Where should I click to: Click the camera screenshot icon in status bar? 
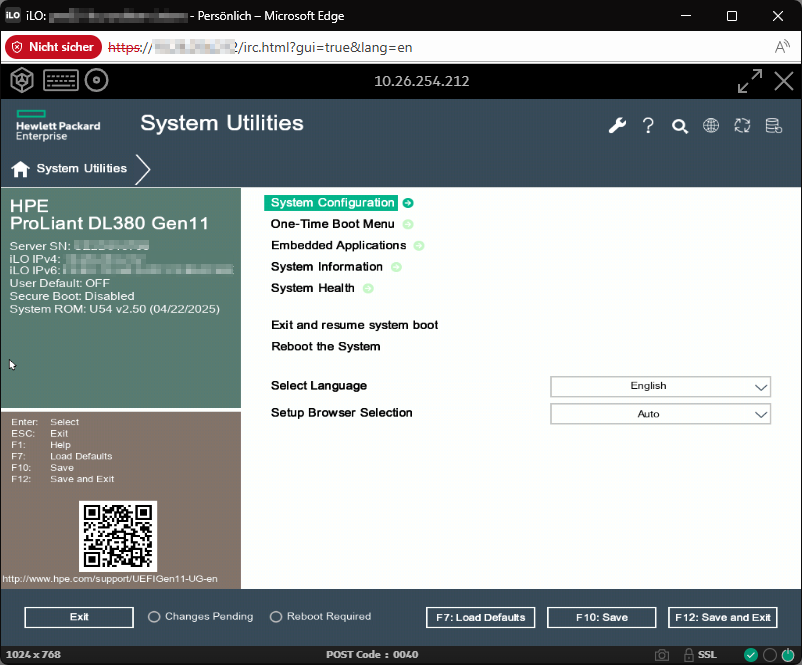[662, 655]
